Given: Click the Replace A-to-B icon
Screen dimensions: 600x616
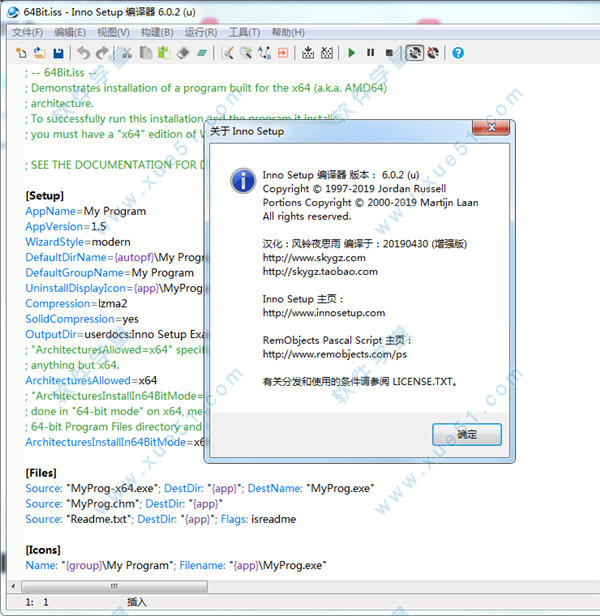Looking at the screenshot, I should (264, 53).
